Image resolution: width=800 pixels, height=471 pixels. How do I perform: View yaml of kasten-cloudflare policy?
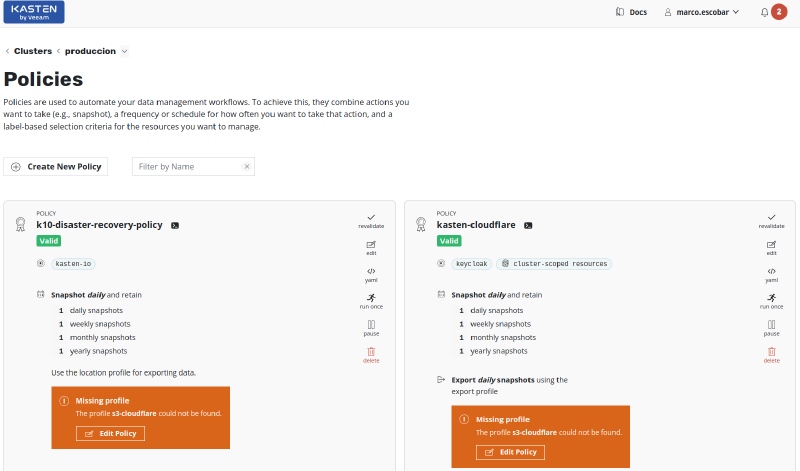771,275
